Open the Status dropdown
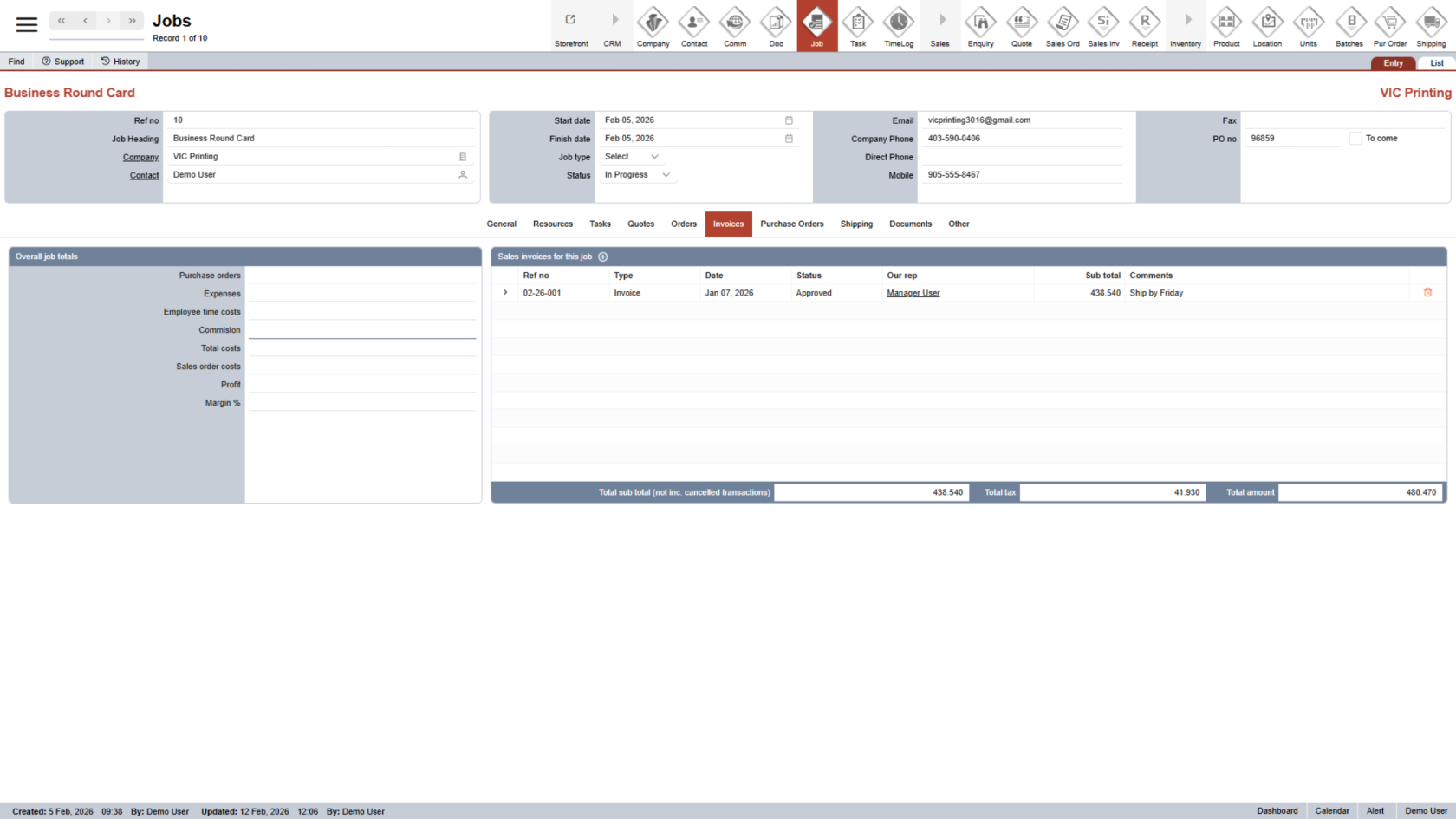This screenshot has width=1456, height=819. (x=637, y=175)
